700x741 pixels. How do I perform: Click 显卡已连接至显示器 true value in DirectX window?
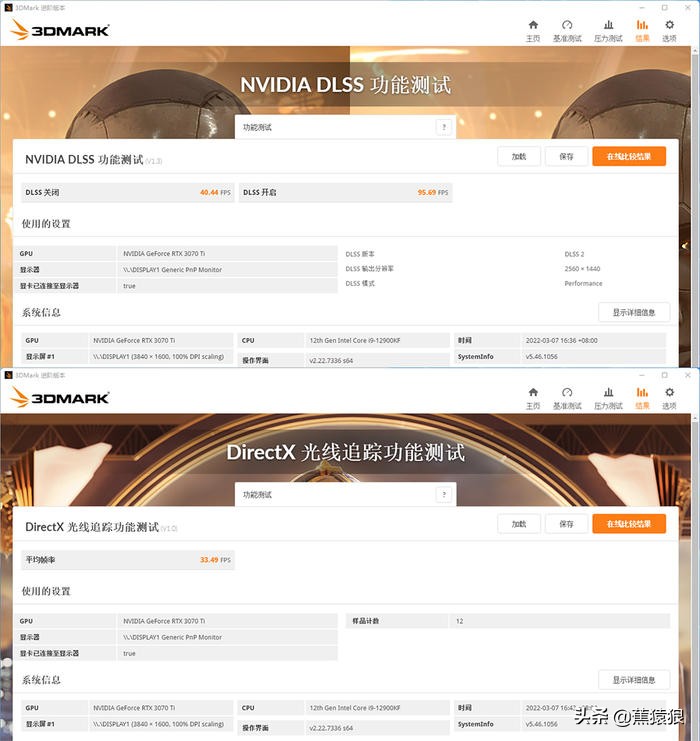point(129,654)
